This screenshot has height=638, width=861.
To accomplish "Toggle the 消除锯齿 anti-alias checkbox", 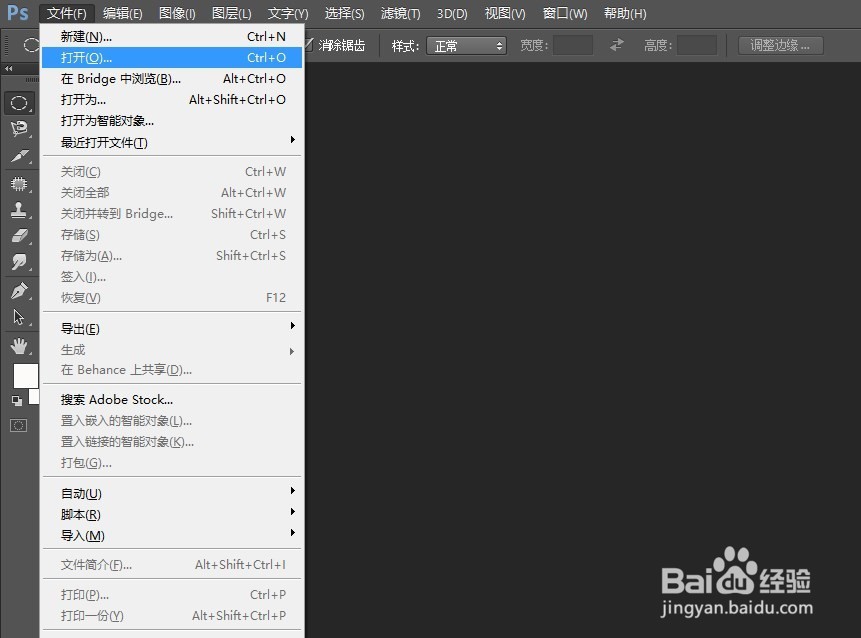I will 309,45.
